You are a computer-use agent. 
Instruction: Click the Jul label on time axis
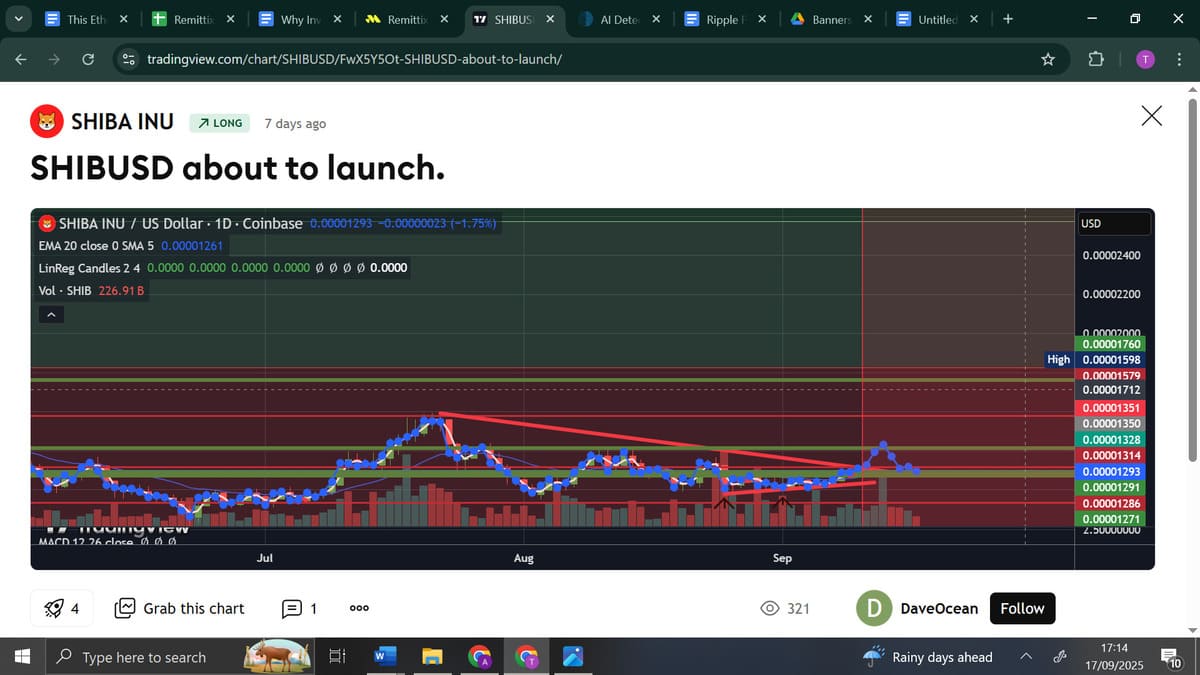[265, 558]
